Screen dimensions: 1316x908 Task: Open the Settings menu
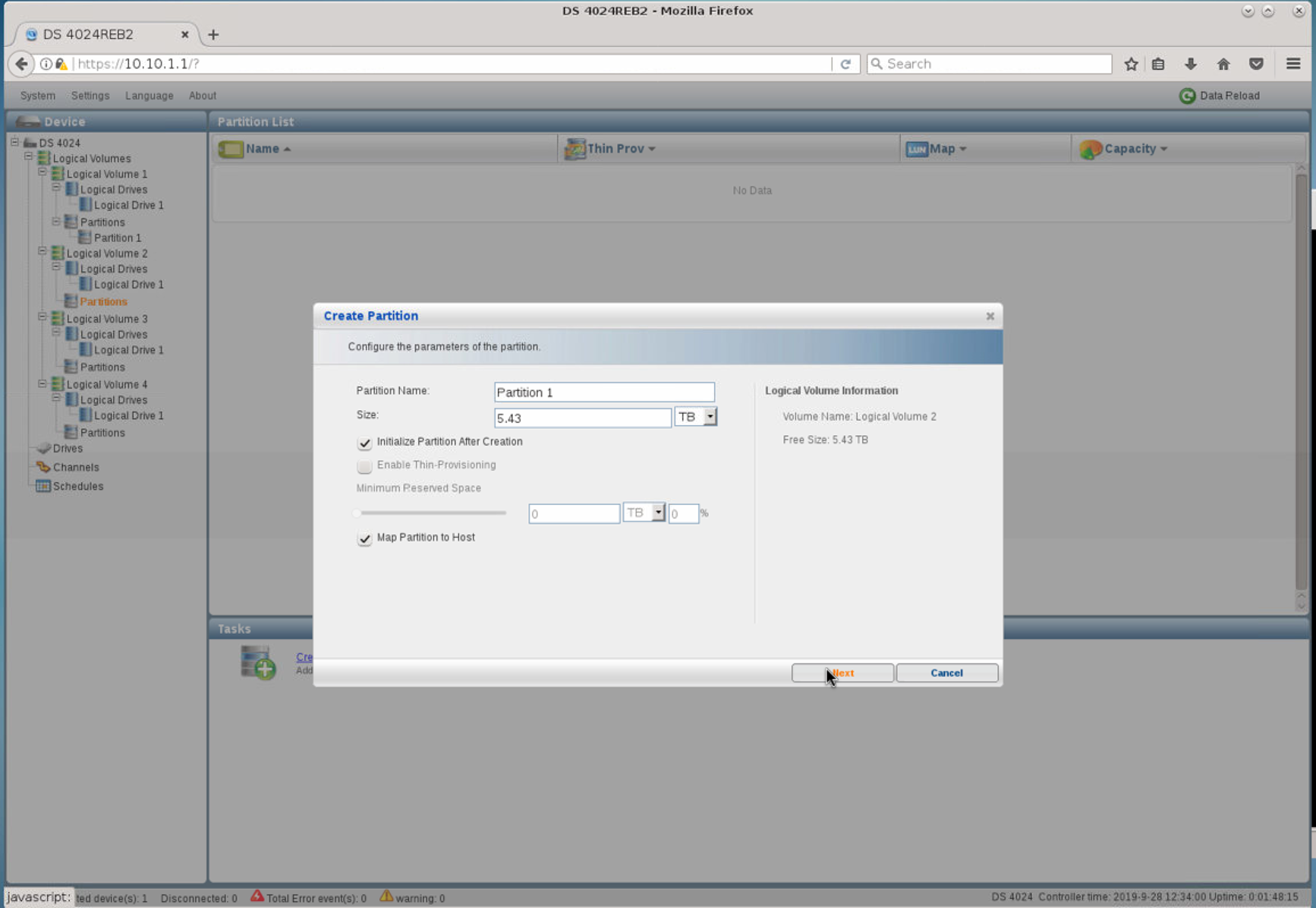click(90, 96)
